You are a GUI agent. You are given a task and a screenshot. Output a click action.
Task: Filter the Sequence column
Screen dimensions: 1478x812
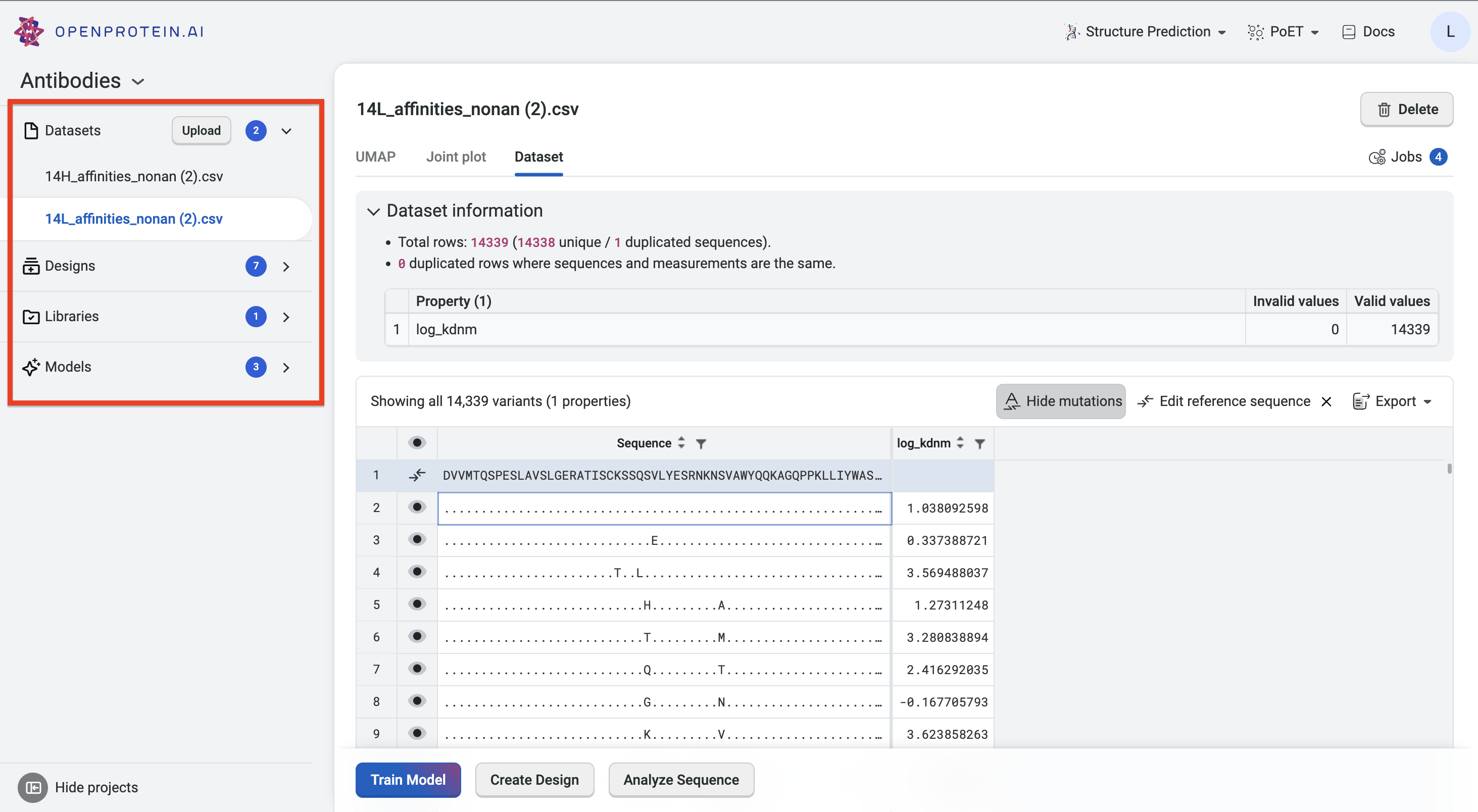tap(701, 443)
